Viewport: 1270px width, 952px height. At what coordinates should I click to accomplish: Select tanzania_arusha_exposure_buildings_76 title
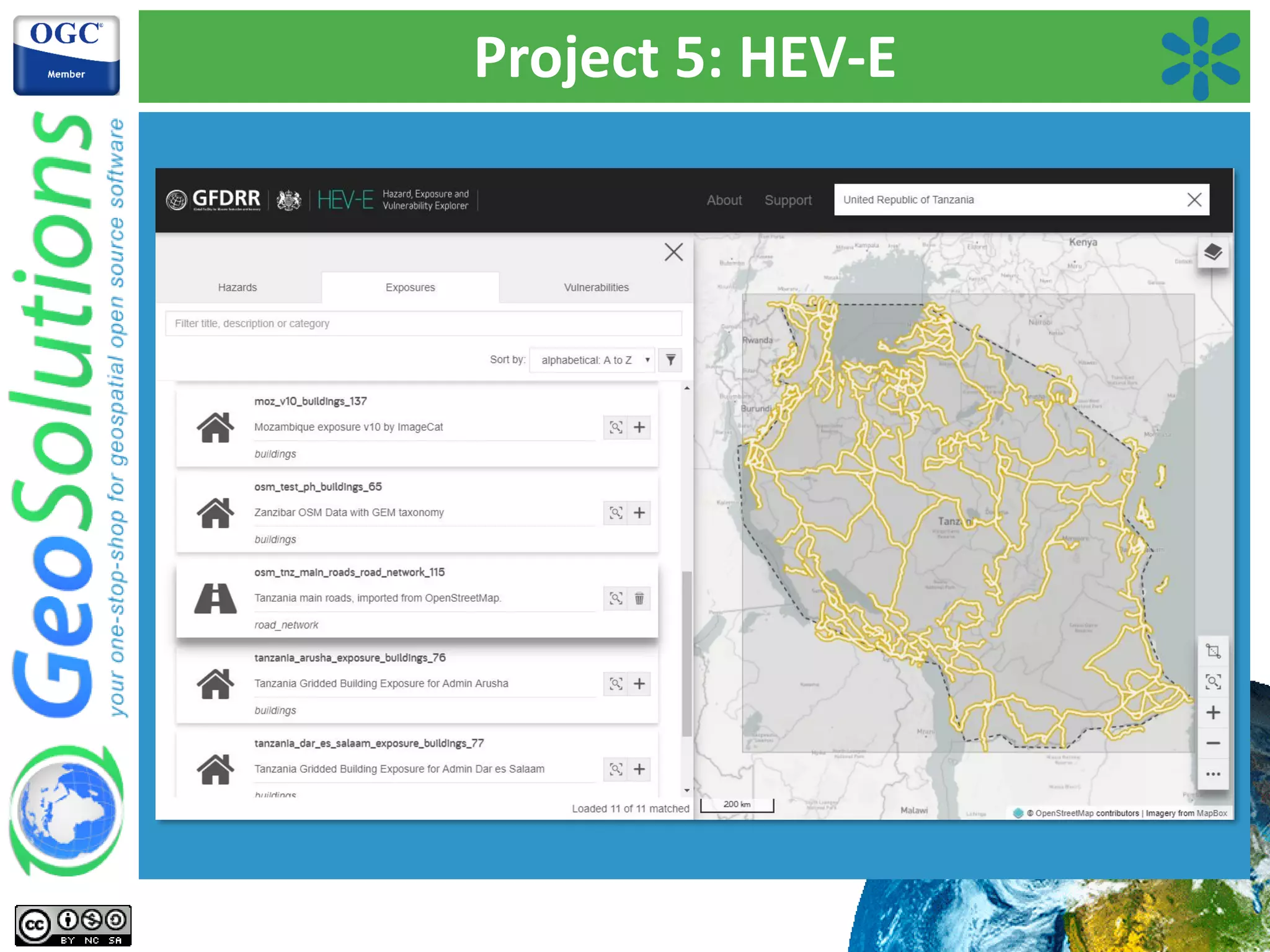tap(350, 658)
